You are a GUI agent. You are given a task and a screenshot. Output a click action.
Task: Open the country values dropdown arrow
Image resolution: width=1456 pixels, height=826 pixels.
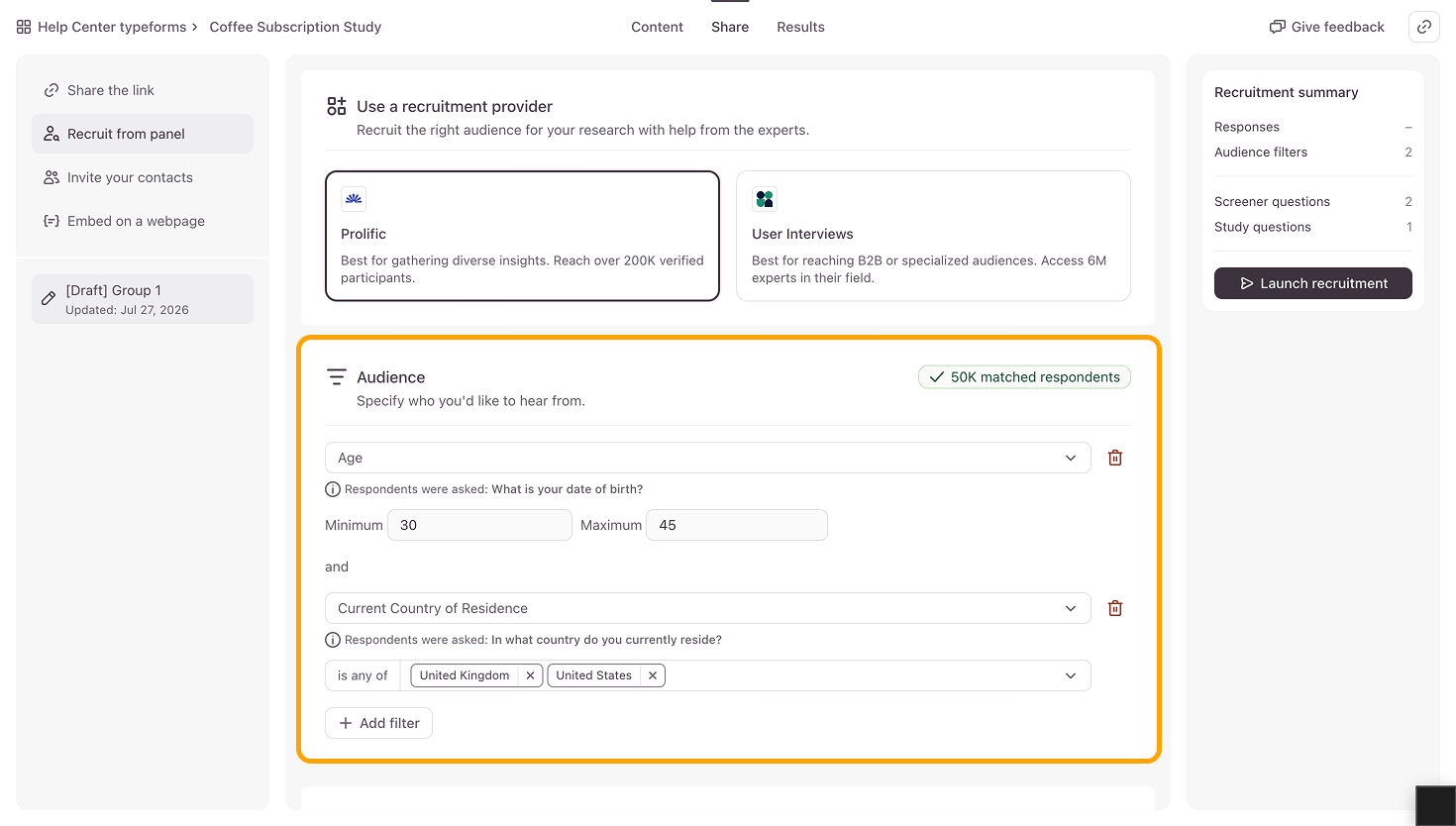click(x=1071, y=675)
